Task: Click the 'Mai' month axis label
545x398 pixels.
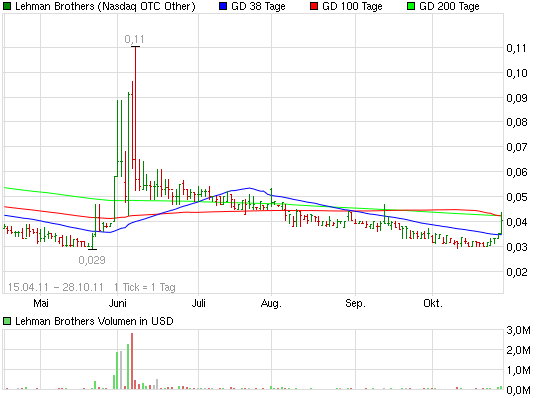Action: 41,303
